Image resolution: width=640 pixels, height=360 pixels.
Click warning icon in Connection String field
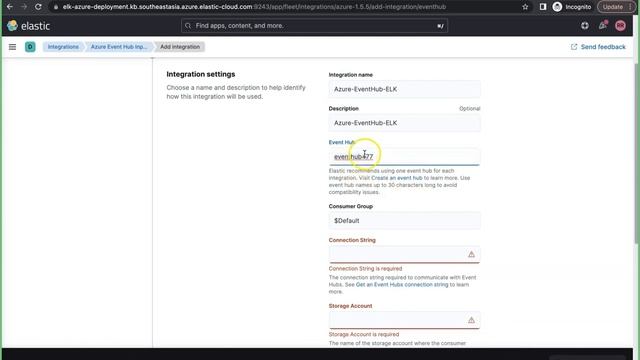[x=471, y=254]
